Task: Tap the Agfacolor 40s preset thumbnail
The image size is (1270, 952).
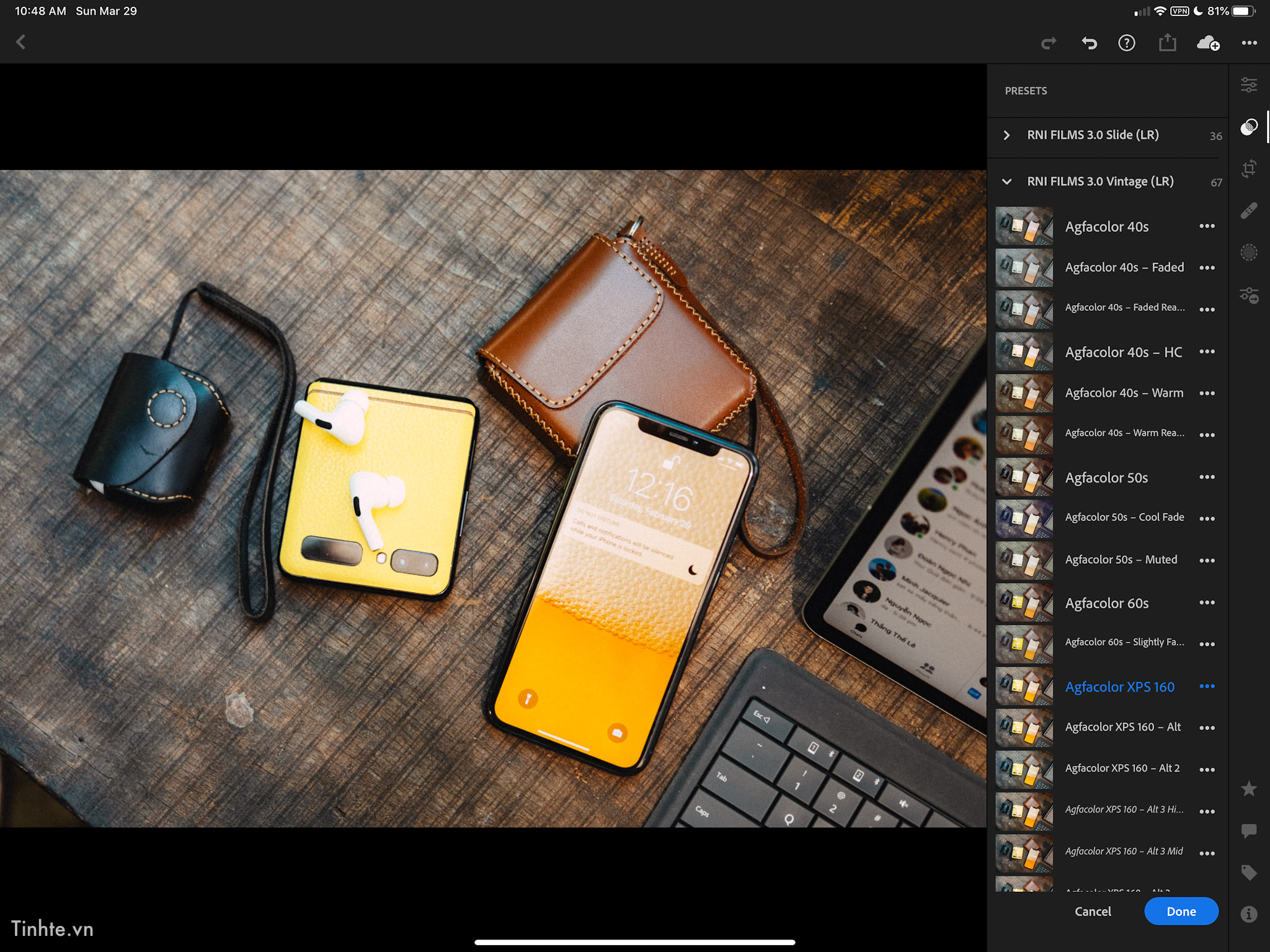Action: (1024, 226)
